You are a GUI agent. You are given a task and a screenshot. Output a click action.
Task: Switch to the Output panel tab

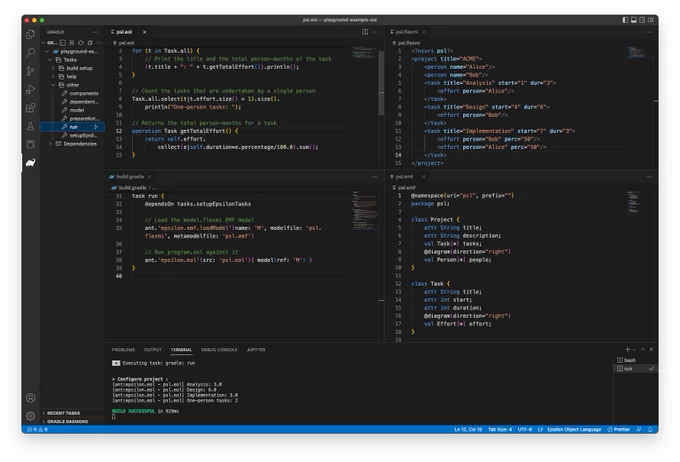pyautogui.click(x=153, y=350)
